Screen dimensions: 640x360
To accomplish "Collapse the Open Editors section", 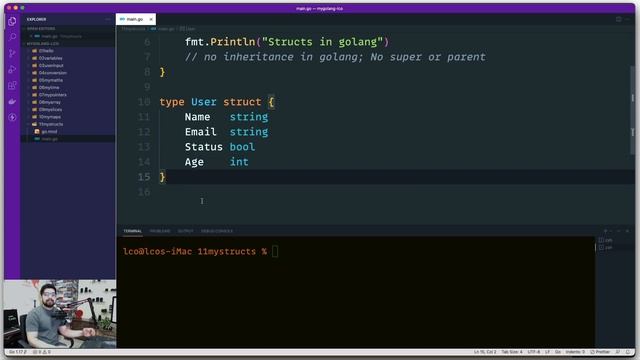I will pyautogui.click(x=68, y=29).
